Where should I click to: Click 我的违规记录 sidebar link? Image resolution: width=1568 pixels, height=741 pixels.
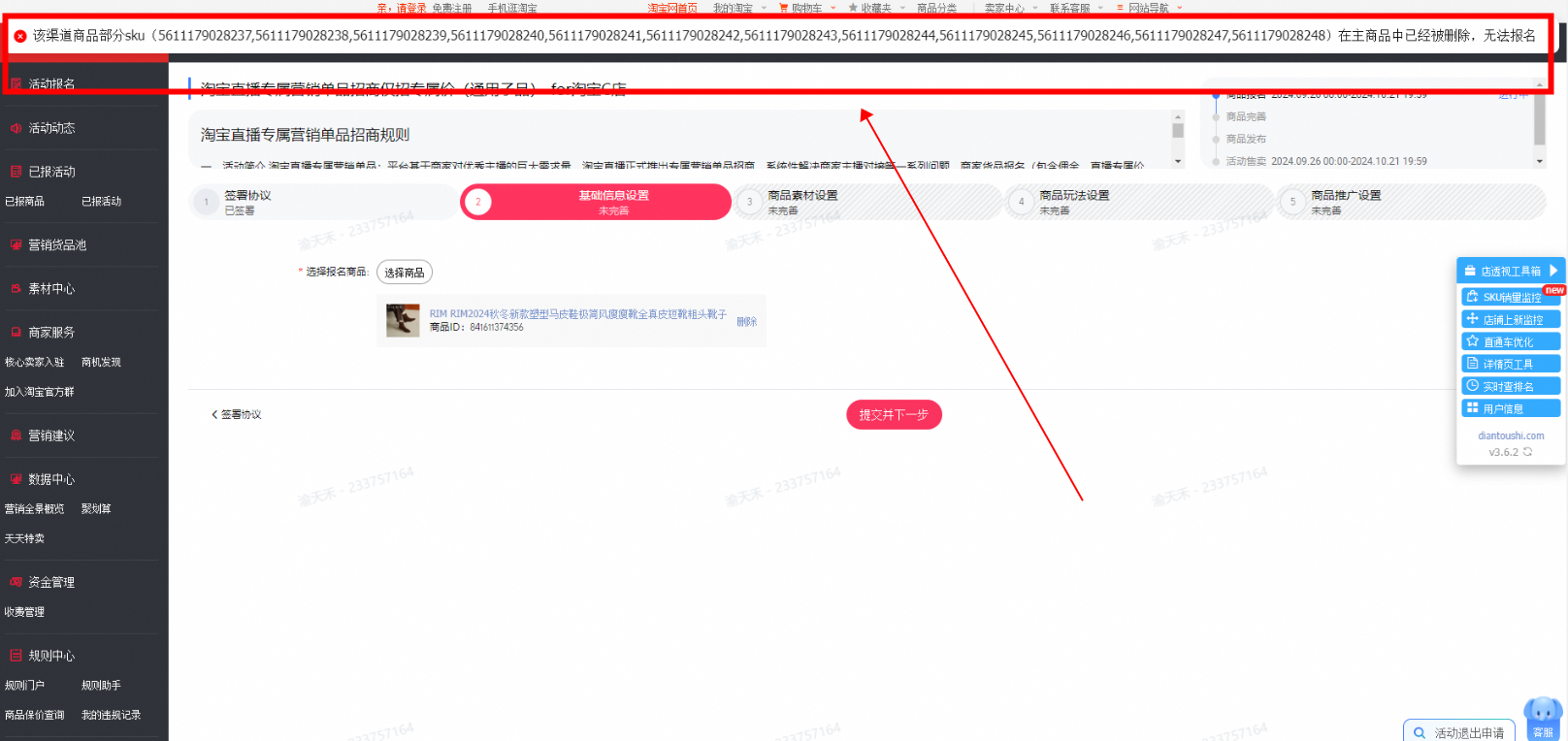pyautogui.click(x=111, y=716)
